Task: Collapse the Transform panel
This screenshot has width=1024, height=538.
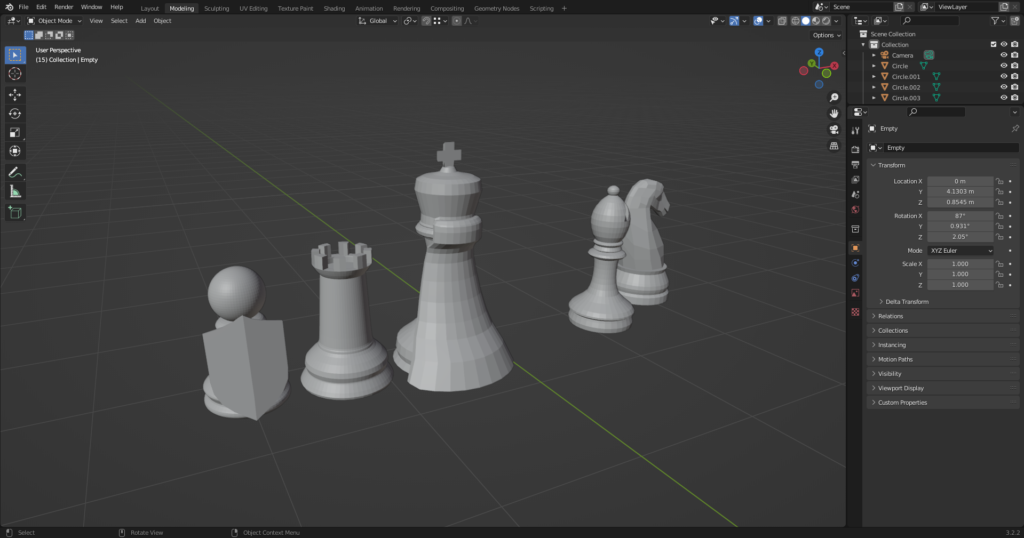Action: (891, 165)
